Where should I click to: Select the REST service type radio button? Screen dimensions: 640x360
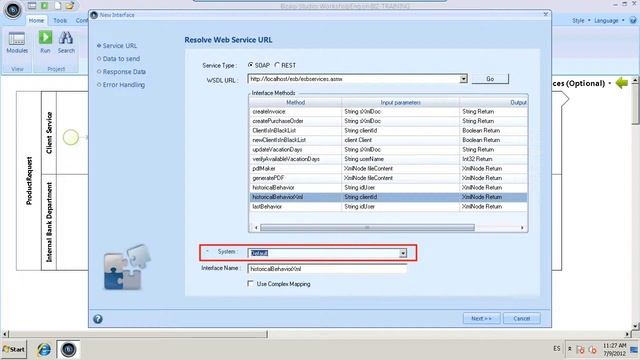click(x=277, y=65)
